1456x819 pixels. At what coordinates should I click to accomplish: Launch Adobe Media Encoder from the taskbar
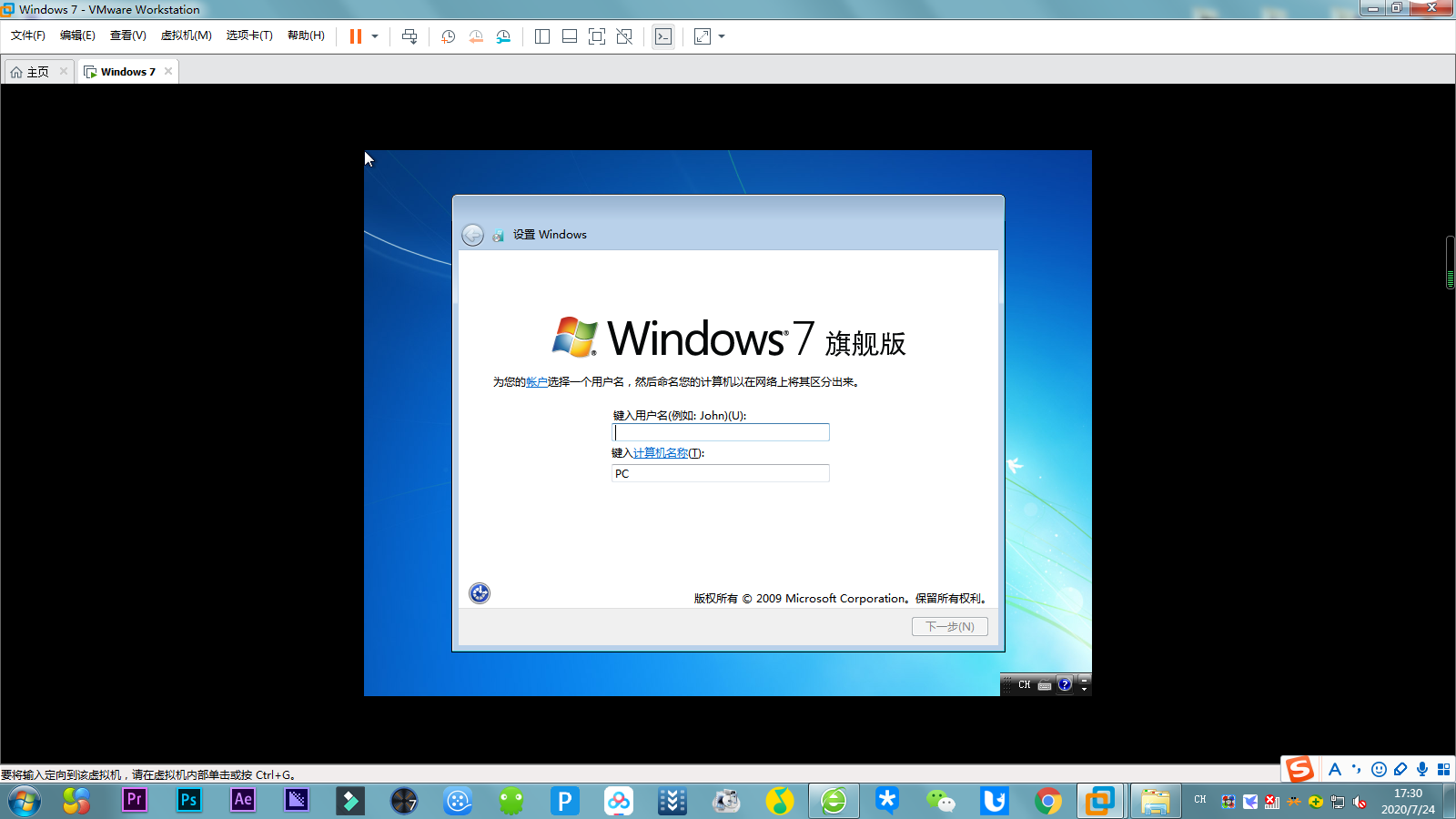297,800
